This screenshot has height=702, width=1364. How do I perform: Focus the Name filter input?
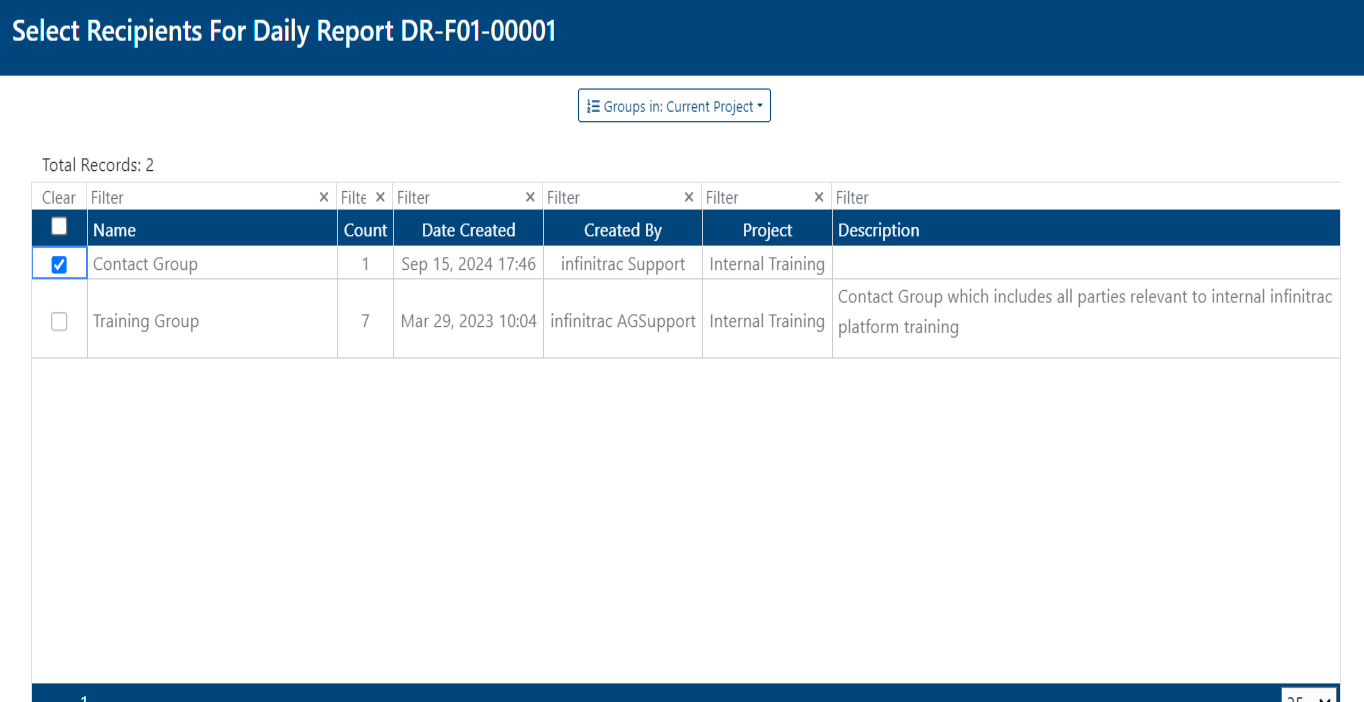[201, 198]
